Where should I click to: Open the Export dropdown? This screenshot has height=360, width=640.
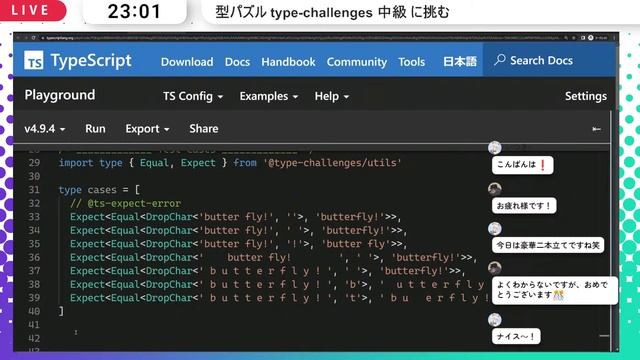pos(147,129)
